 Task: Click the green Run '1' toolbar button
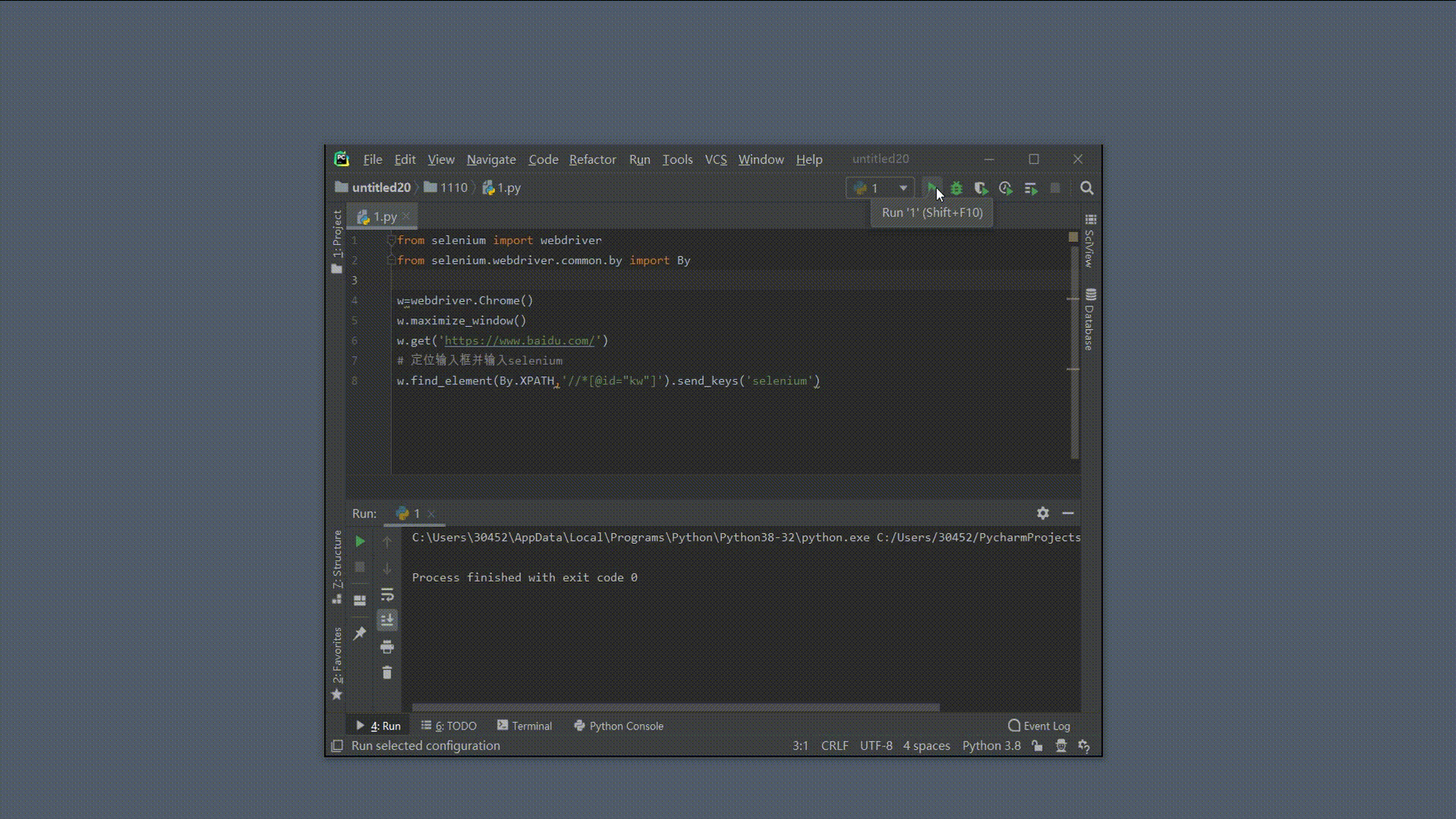pos(931,188)
